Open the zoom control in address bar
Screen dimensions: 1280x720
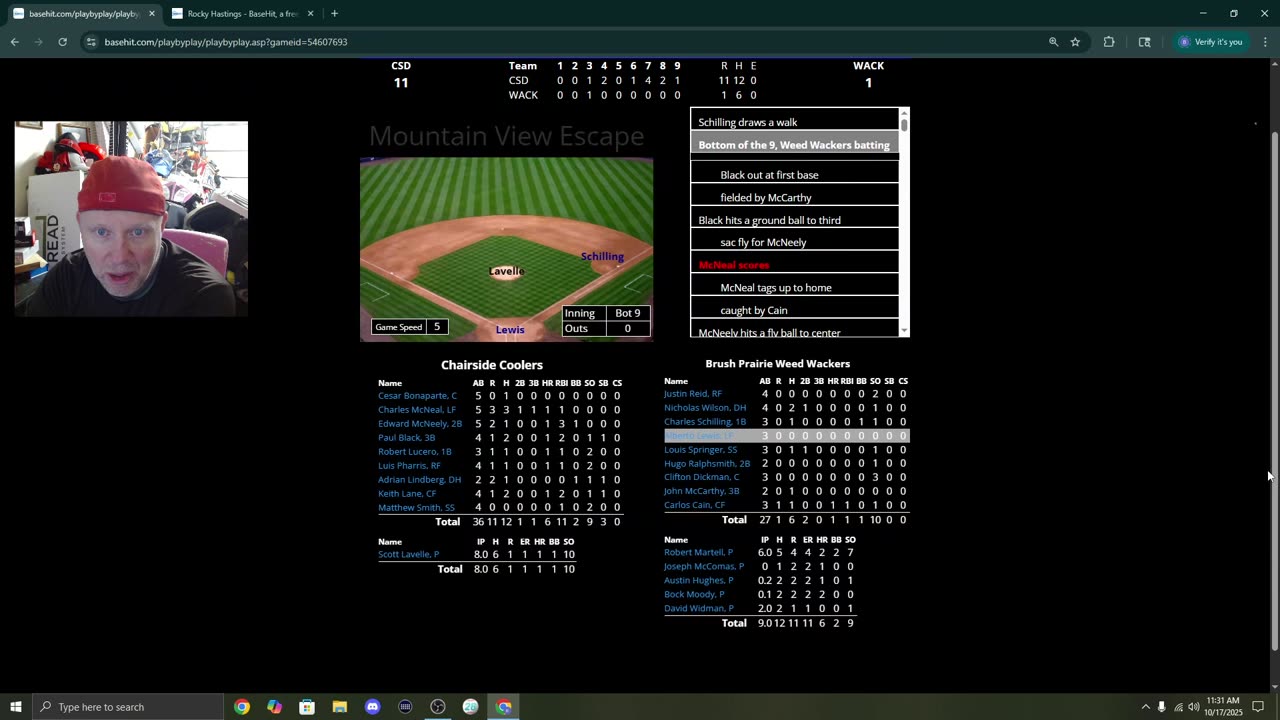tap(1053, 42)
